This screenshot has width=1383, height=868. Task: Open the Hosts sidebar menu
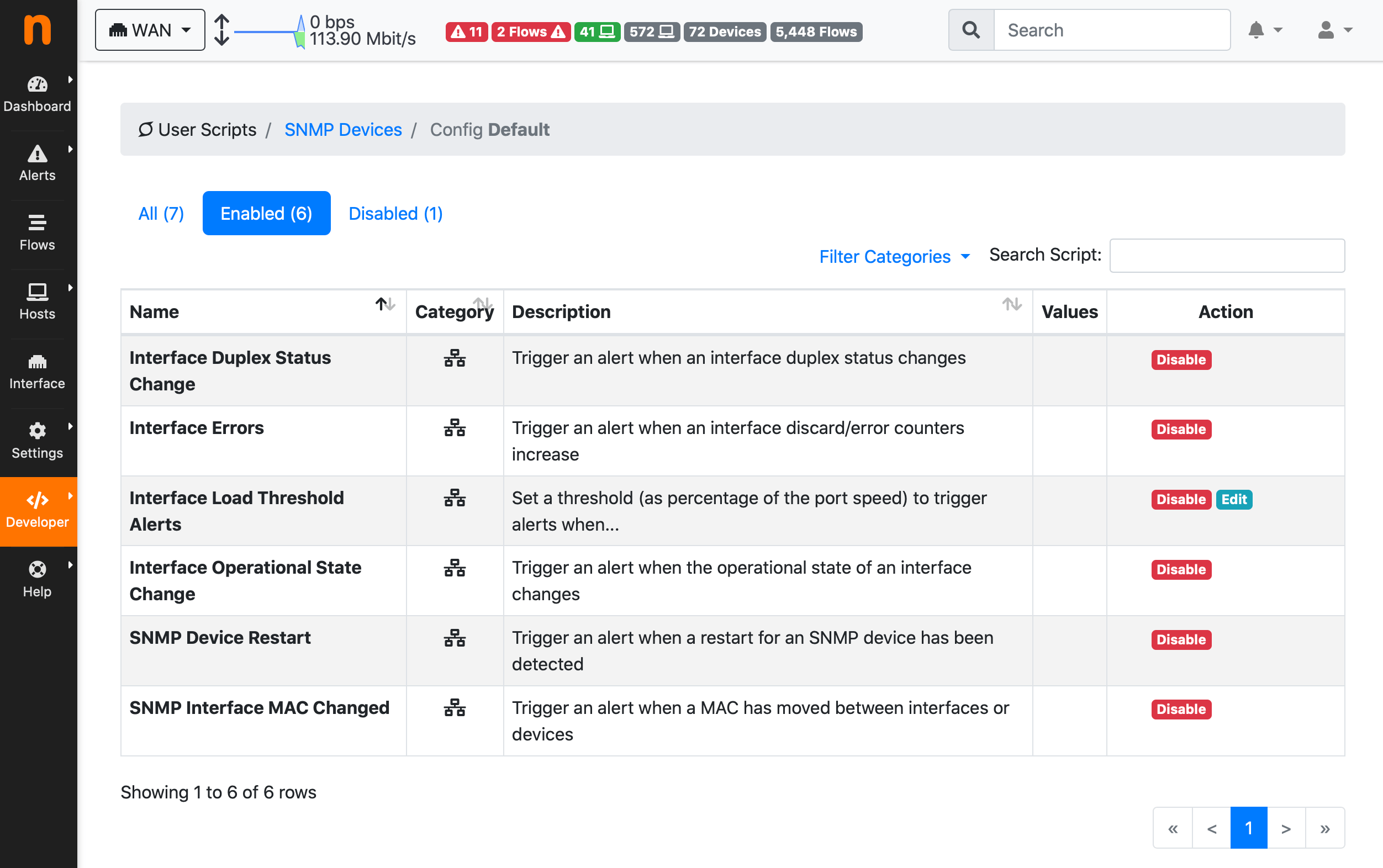pyautogui.click(x=38, y=301)
